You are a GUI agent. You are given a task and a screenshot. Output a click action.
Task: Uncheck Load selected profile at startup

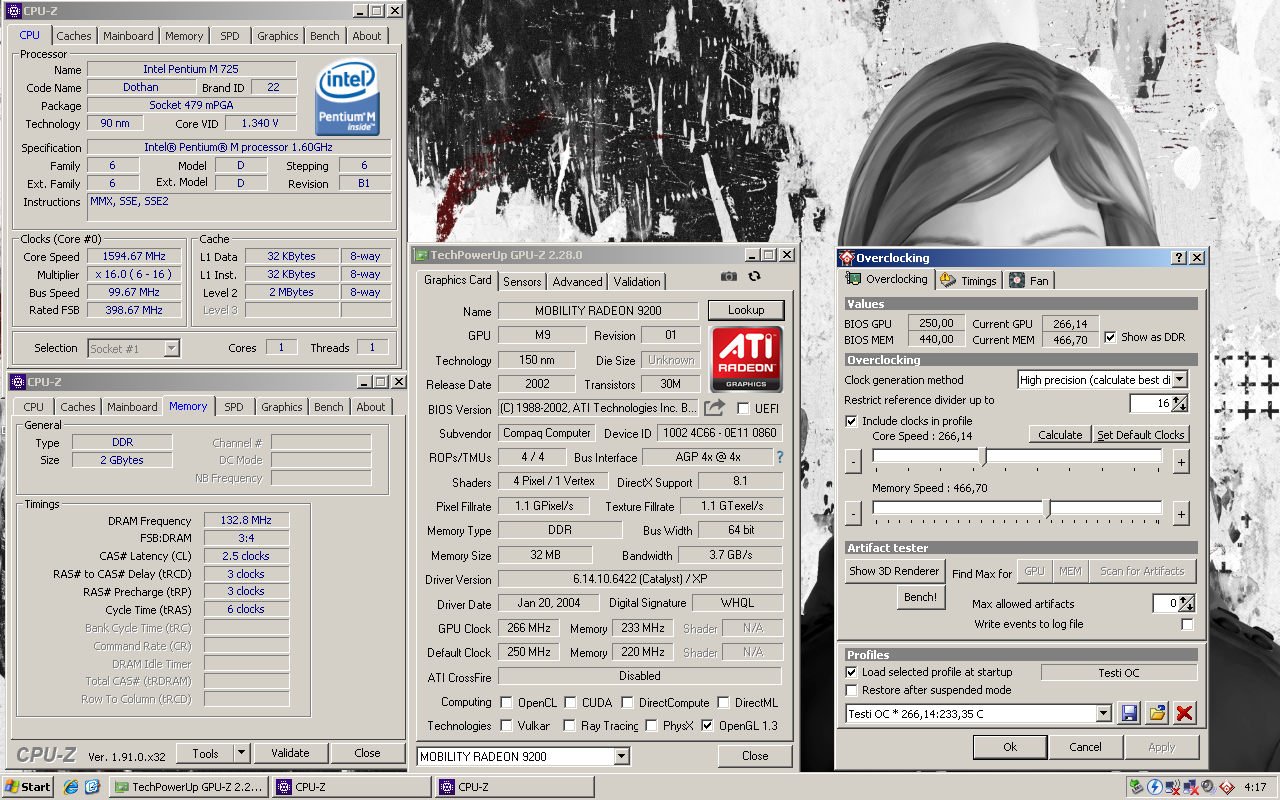[851, 672]
